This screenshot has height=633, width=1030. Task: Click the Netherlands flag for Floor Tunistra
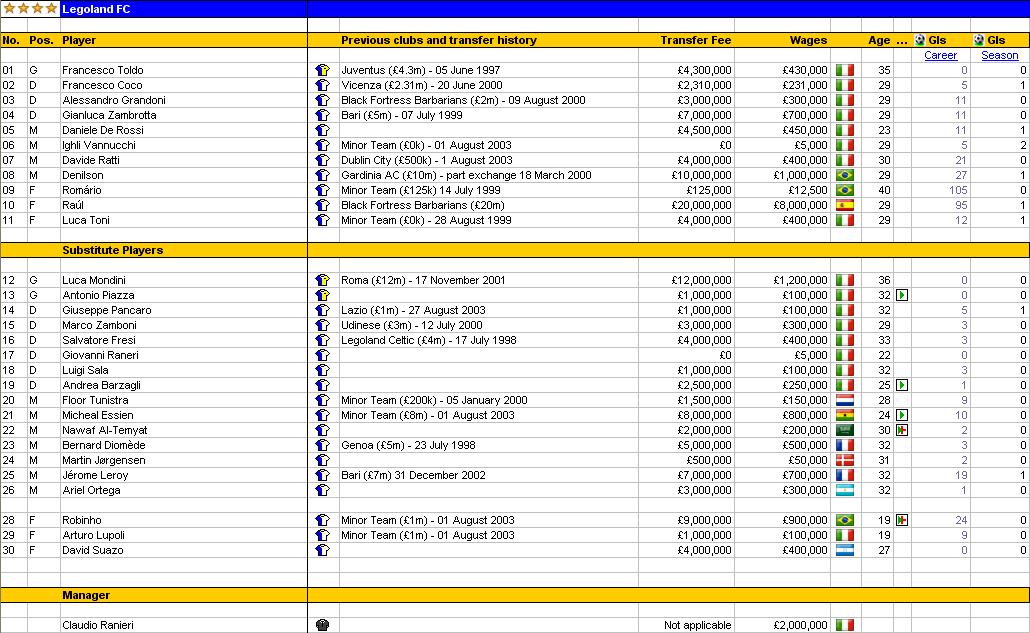pos(845,400)
